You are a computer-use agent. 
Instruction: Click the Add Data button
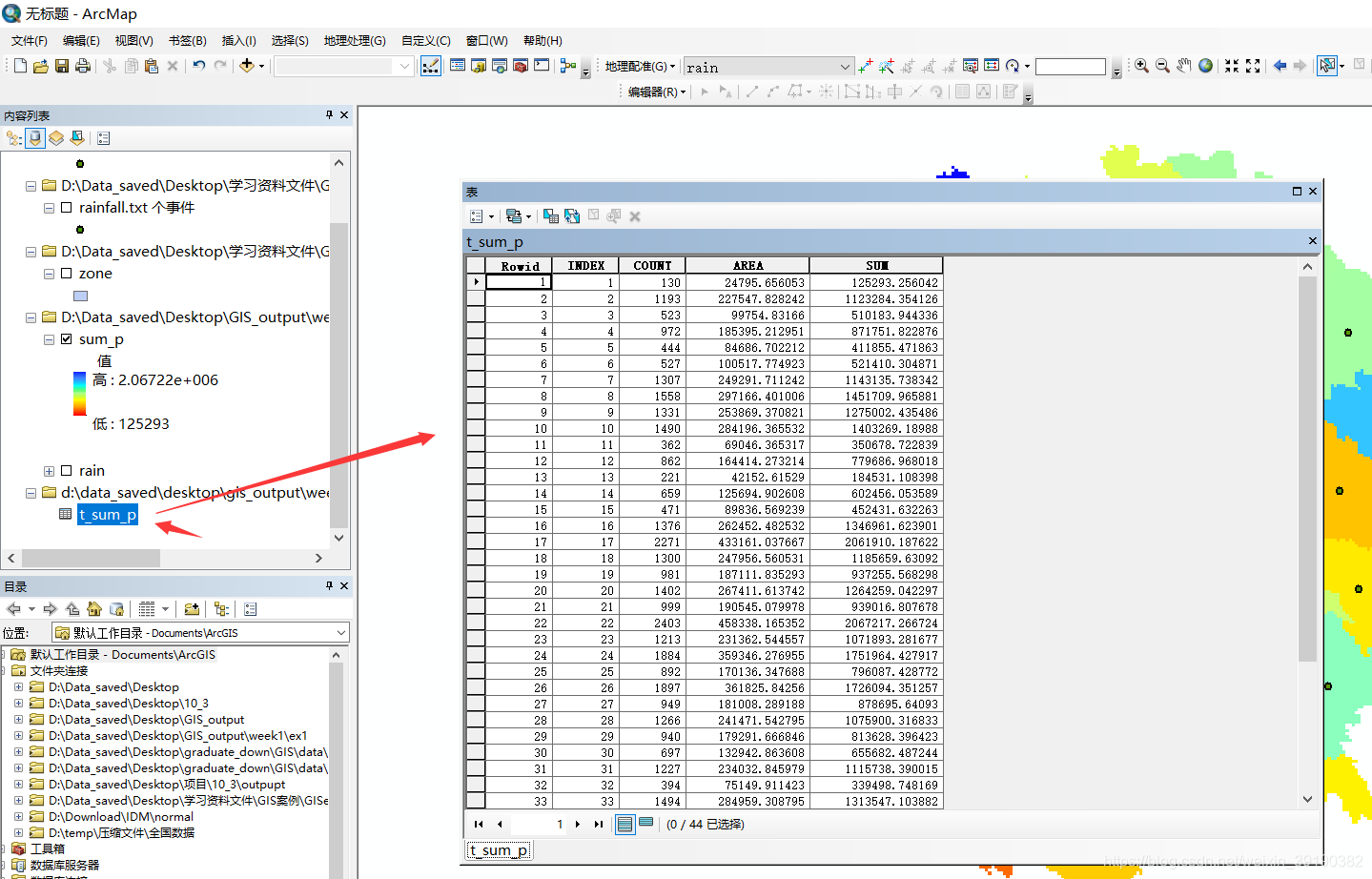coord(247,66)
